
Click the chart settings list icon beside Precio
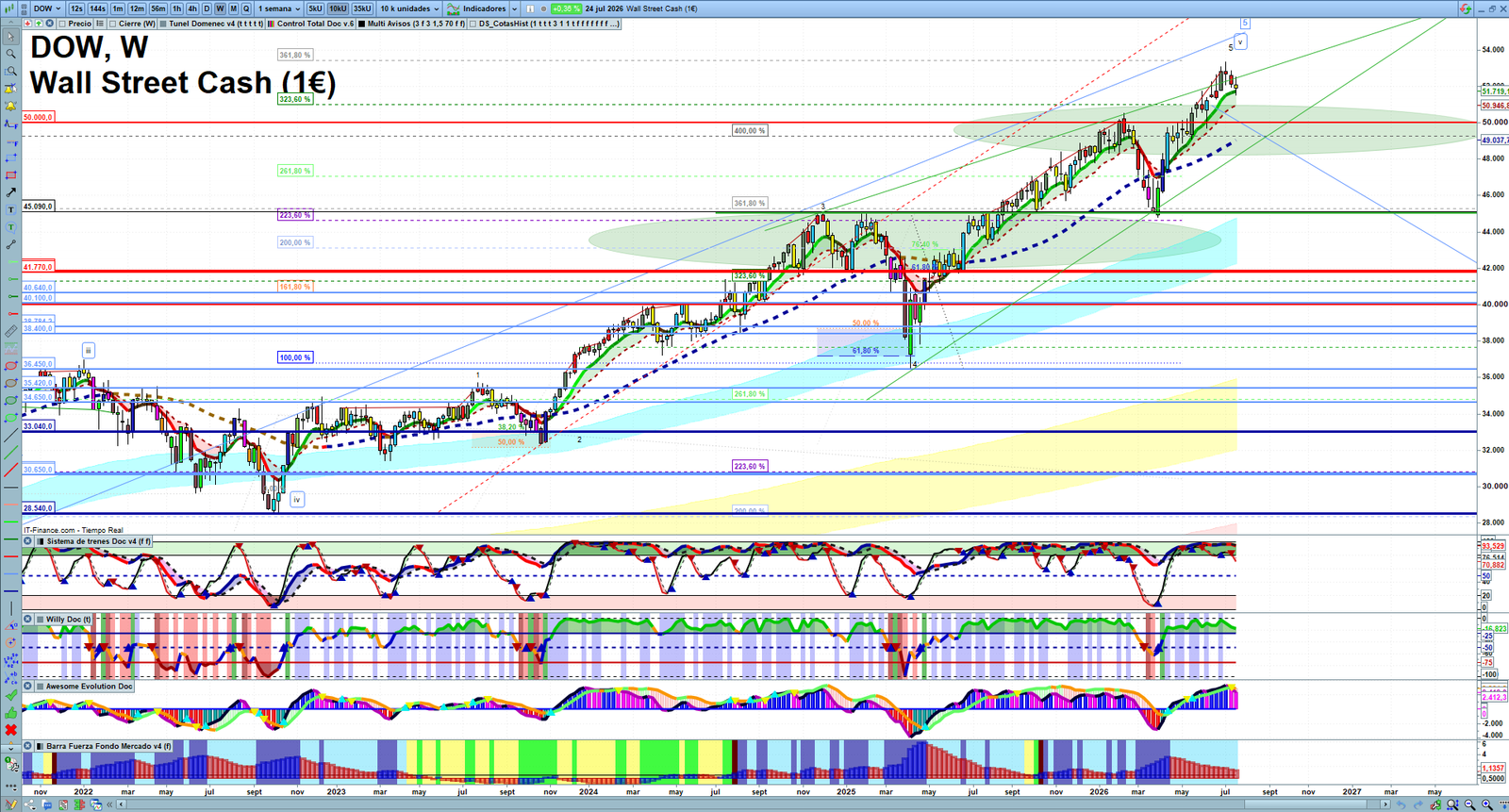pyautogui.click(x=99, y=24)
